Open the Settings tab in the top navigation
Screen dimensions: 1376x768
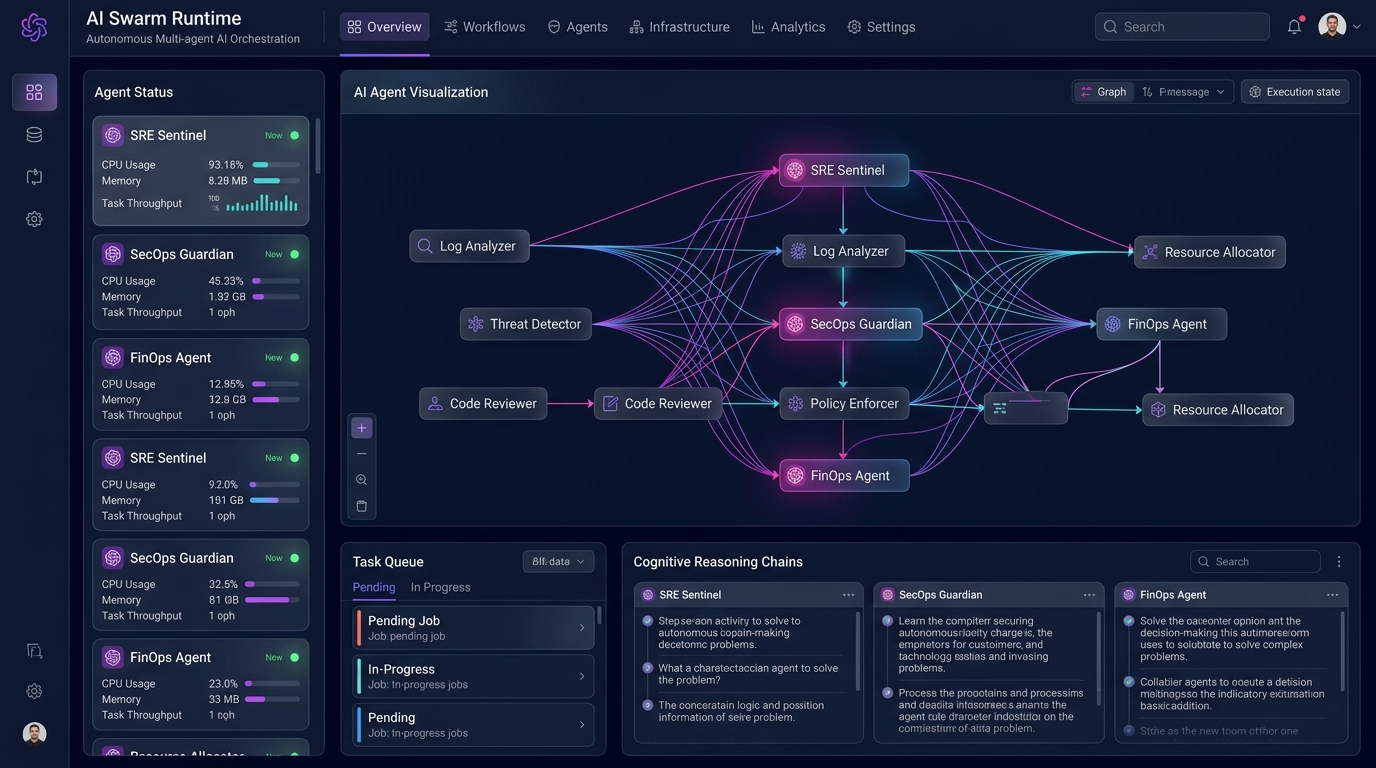(x=881, y=27)
